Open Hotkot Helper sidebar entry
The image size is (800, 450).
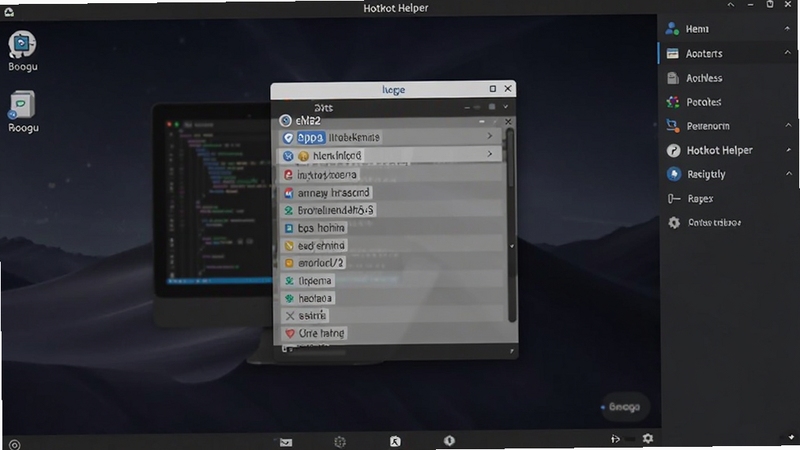coord(719,151)
